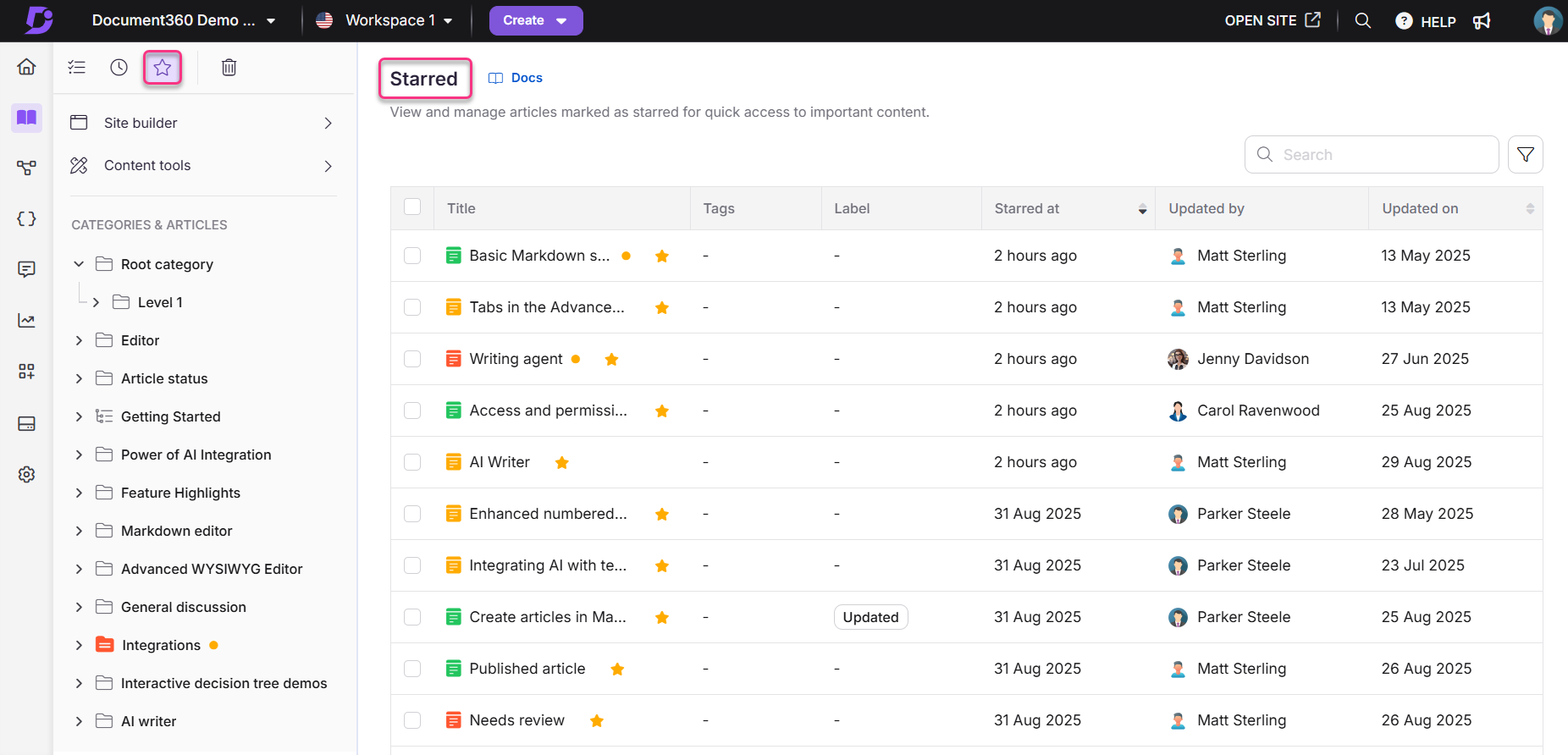Click search magnifier in top bar
The image size is (1568, 755).
pyautogui.click(x=1362, y=20)
